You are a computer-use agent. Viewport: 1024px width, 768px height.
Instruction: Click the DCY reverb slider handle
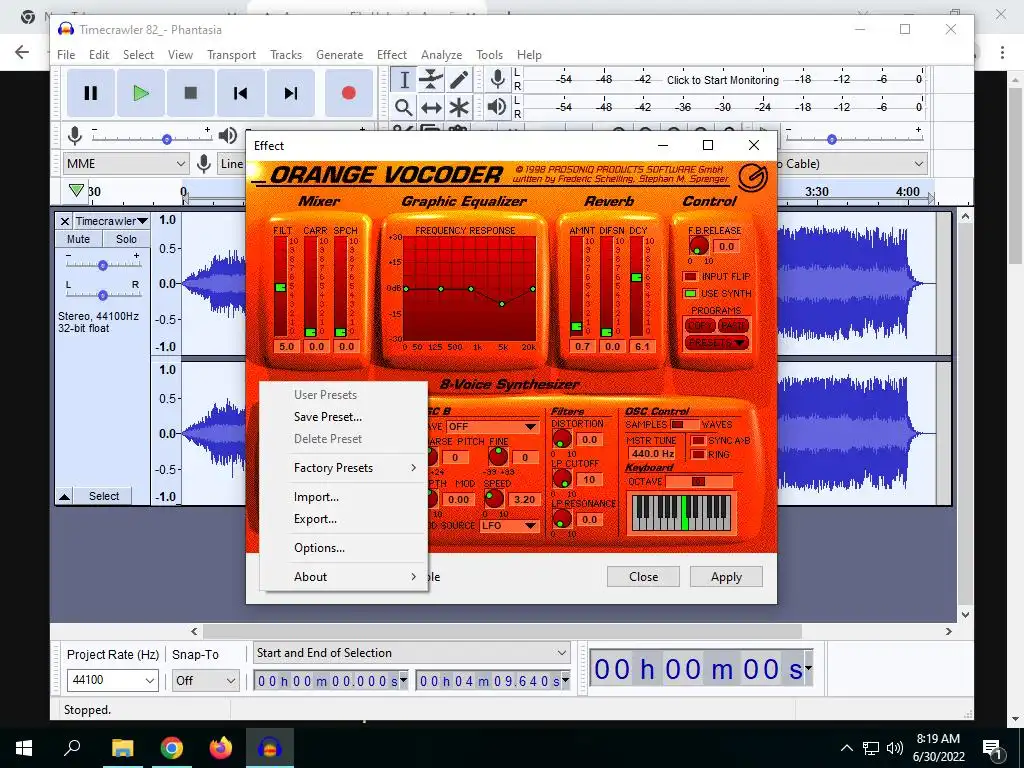[636, 278]
